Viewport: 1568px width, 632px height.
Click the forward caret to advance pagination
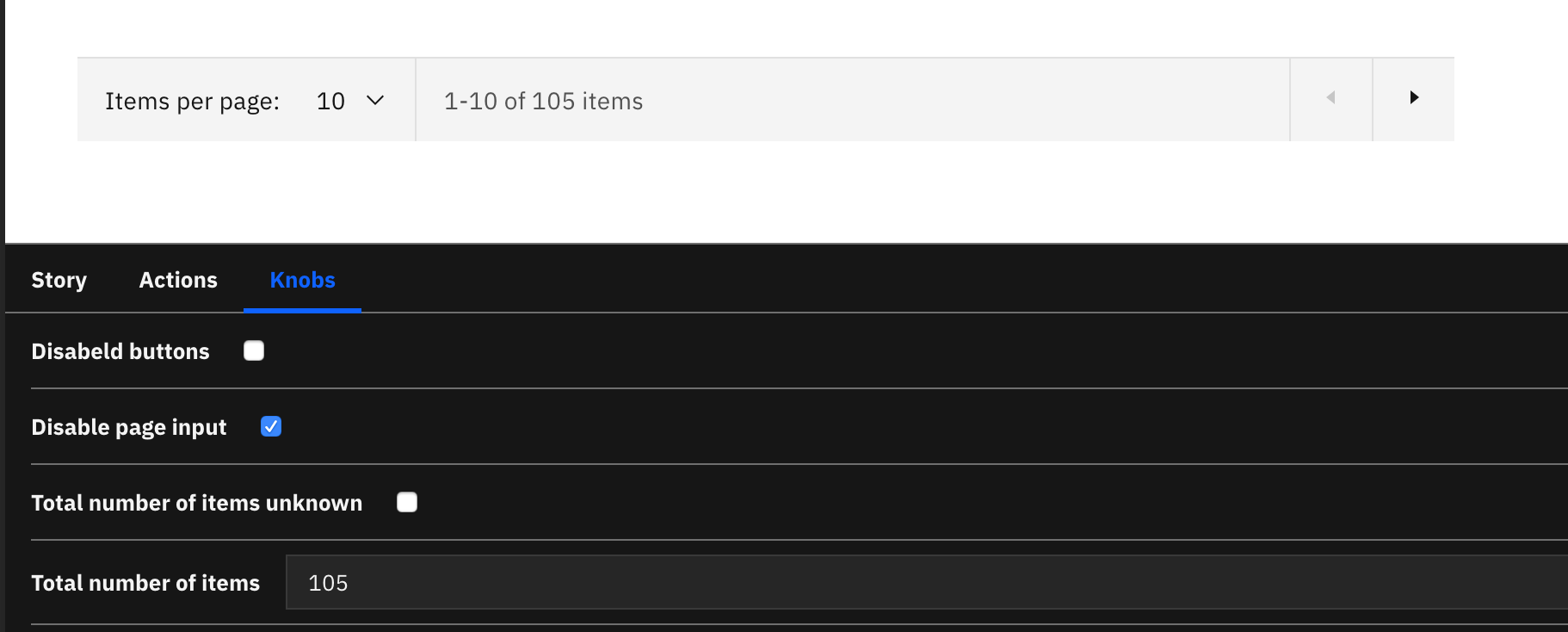[1414, 98]
